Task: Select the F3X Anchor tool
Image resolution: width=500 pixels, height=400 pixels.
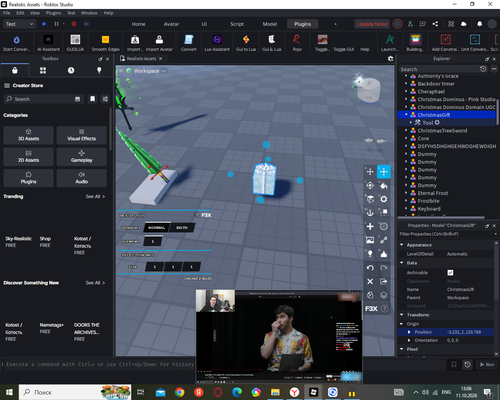Action: [370, 213]
